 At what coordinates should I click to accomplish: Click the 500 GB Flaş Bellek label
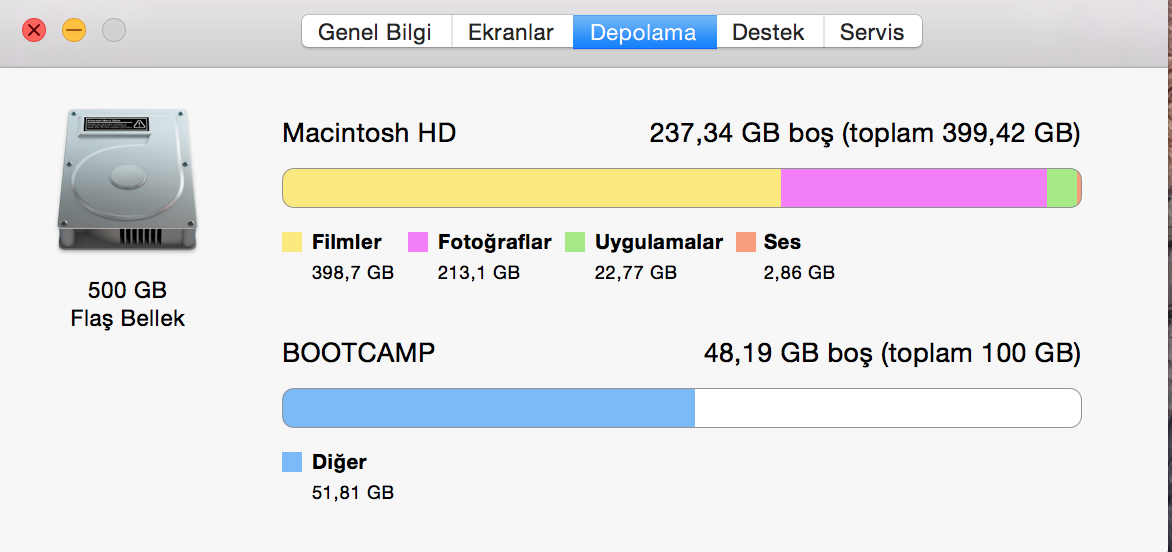tap(128, 304)
